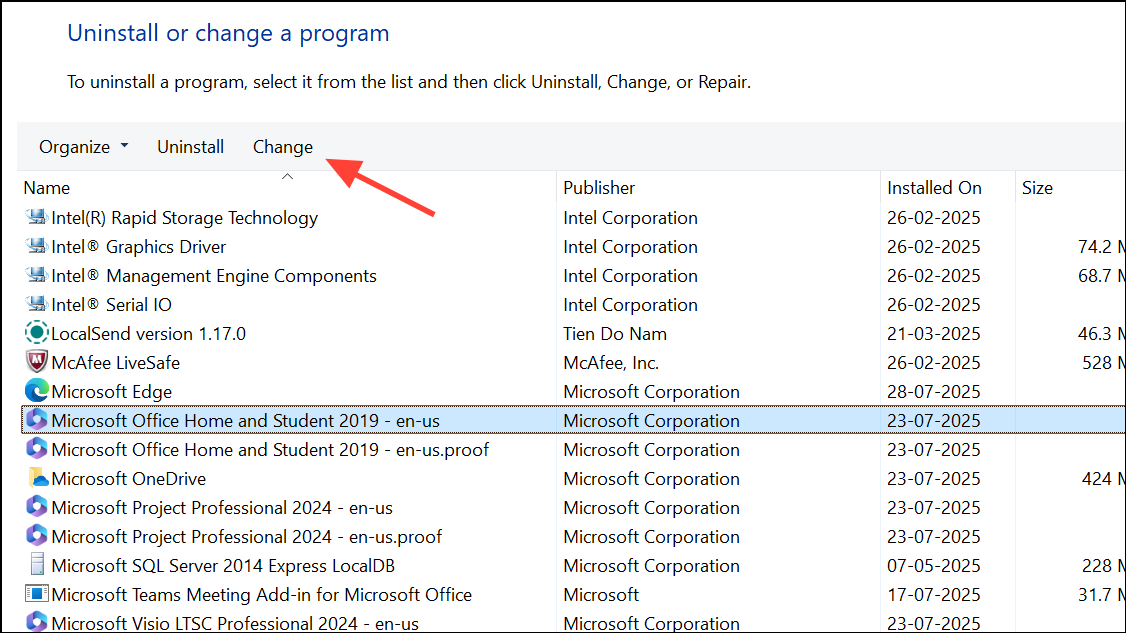
Task: Select Microsoft Project Professional 2024 - en-us
Action: 222,508
